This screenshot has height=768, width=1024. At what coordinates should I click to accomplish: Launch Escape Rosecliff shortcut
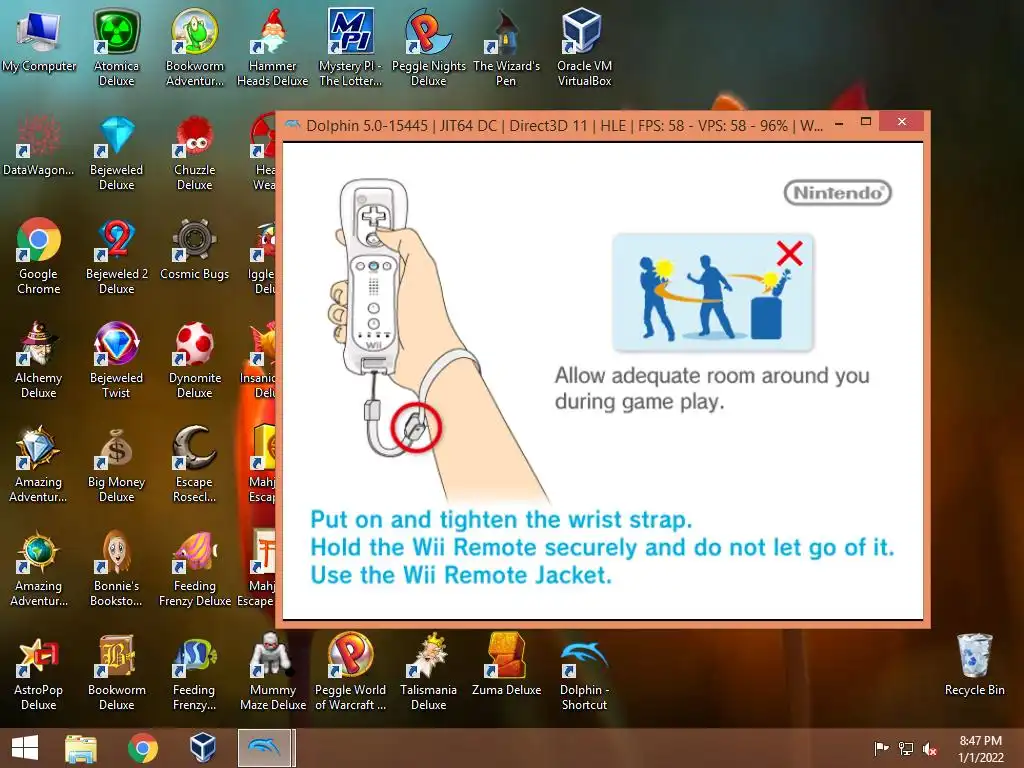195,464
